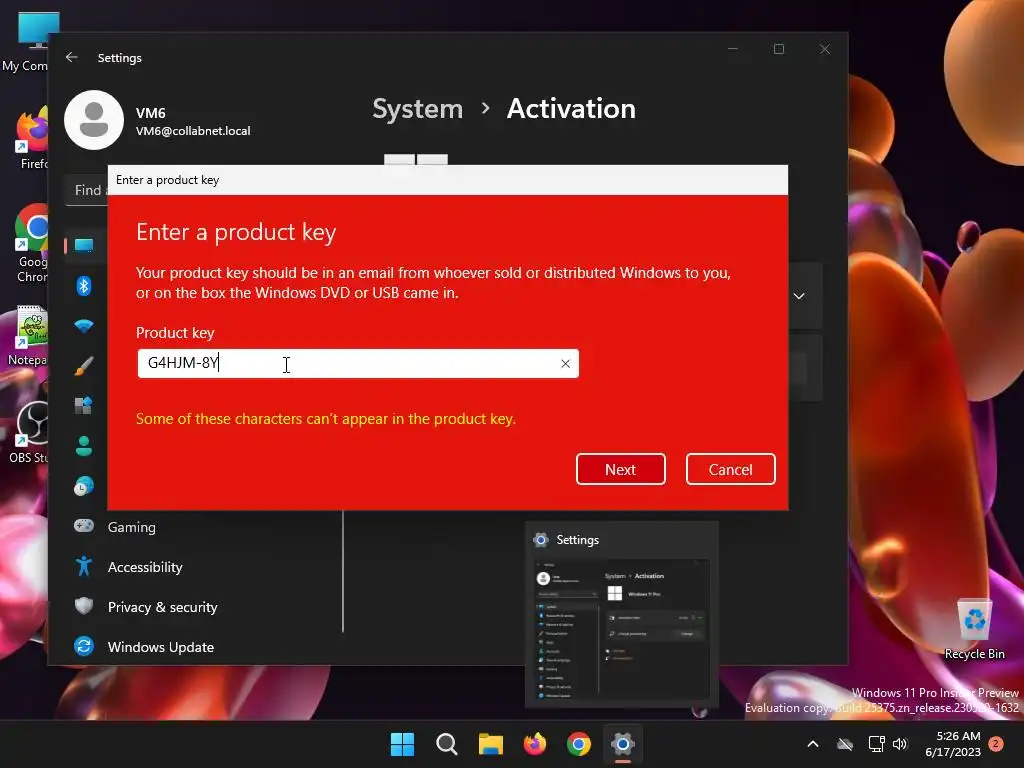Screen dimensions: 1024x768
Task: Click the System breadcrumb link
Action: tap(417, 108)
